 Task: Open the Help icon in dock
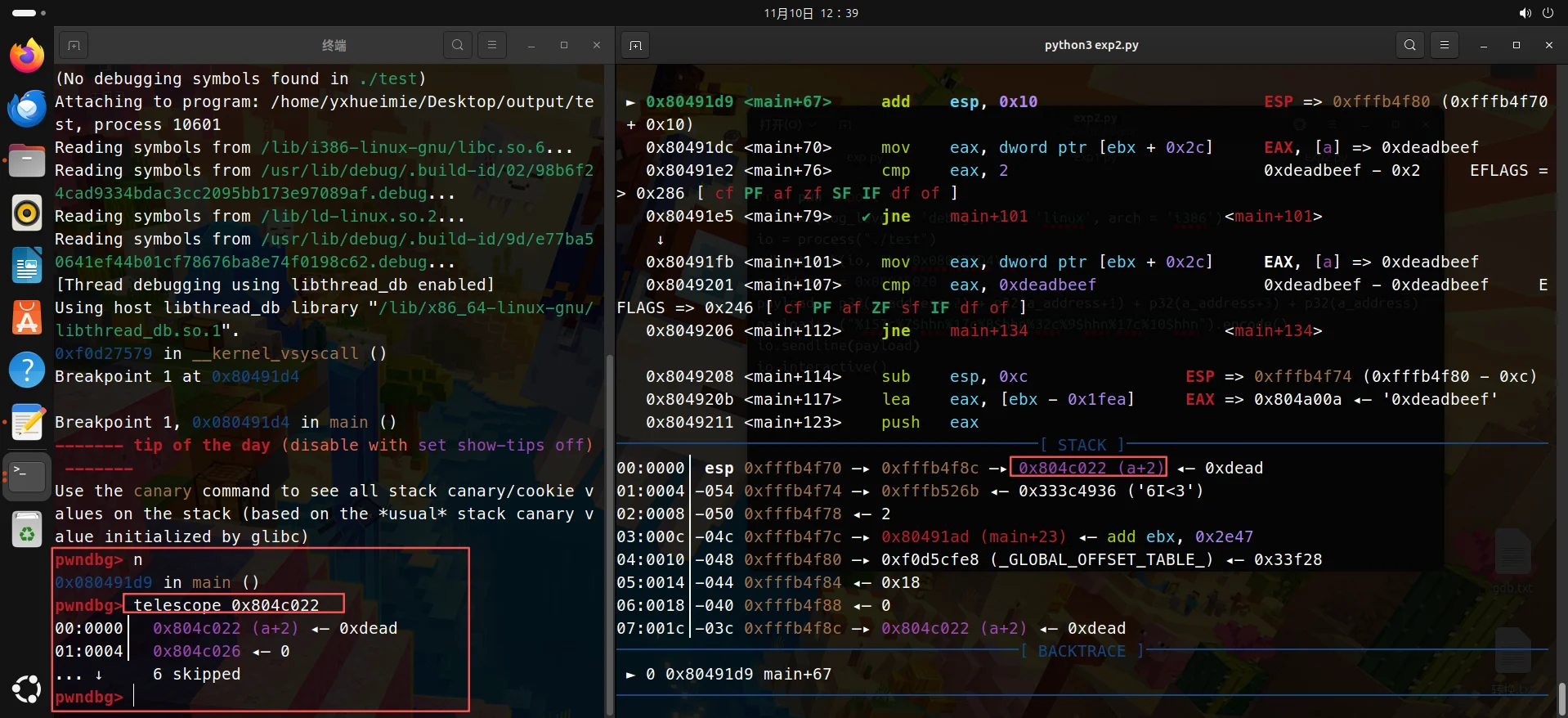pos(27,370)
